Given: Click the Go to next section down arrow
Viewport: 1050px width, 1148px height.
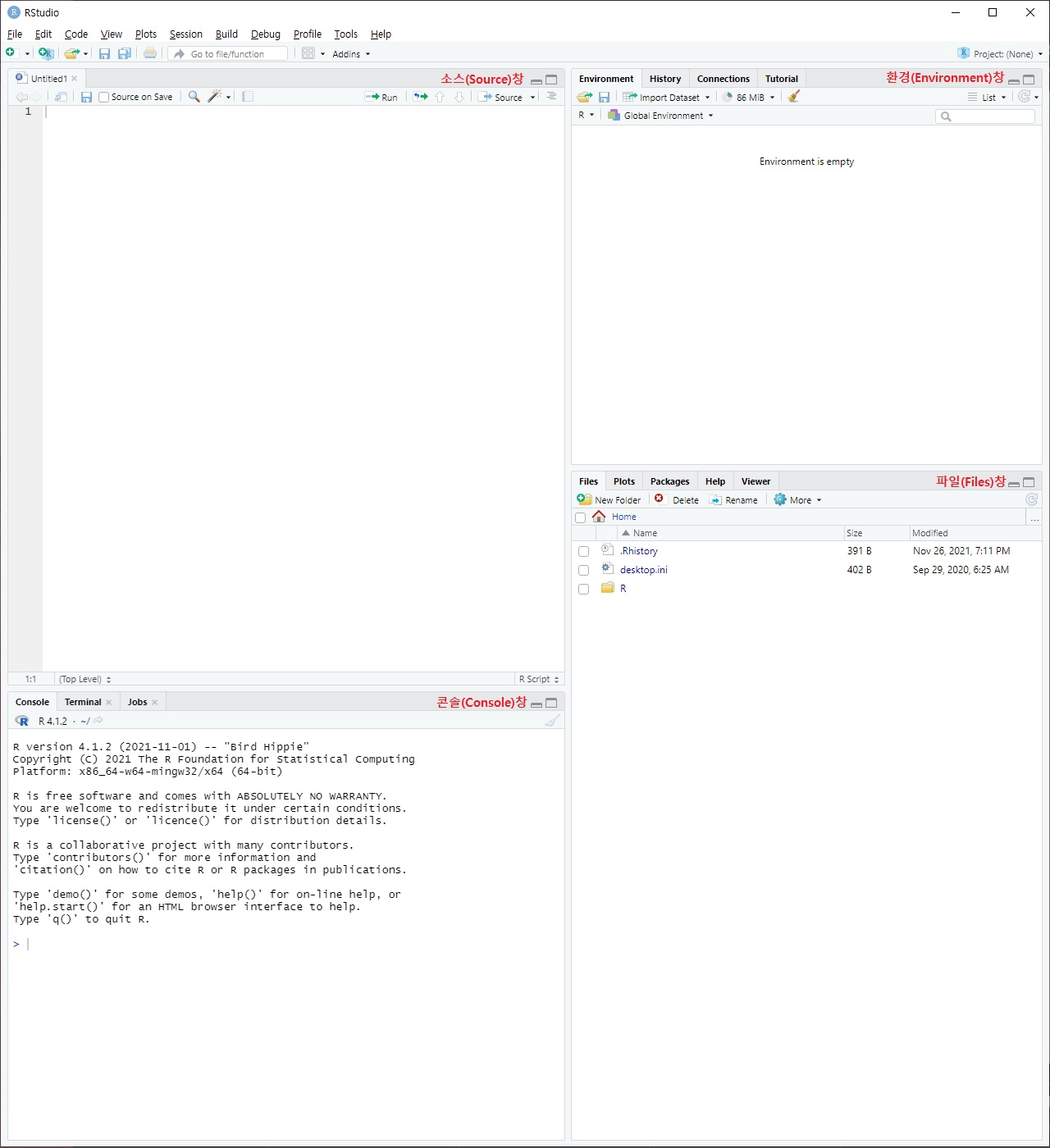Looking at the screenshot, I should click(459, 97).
